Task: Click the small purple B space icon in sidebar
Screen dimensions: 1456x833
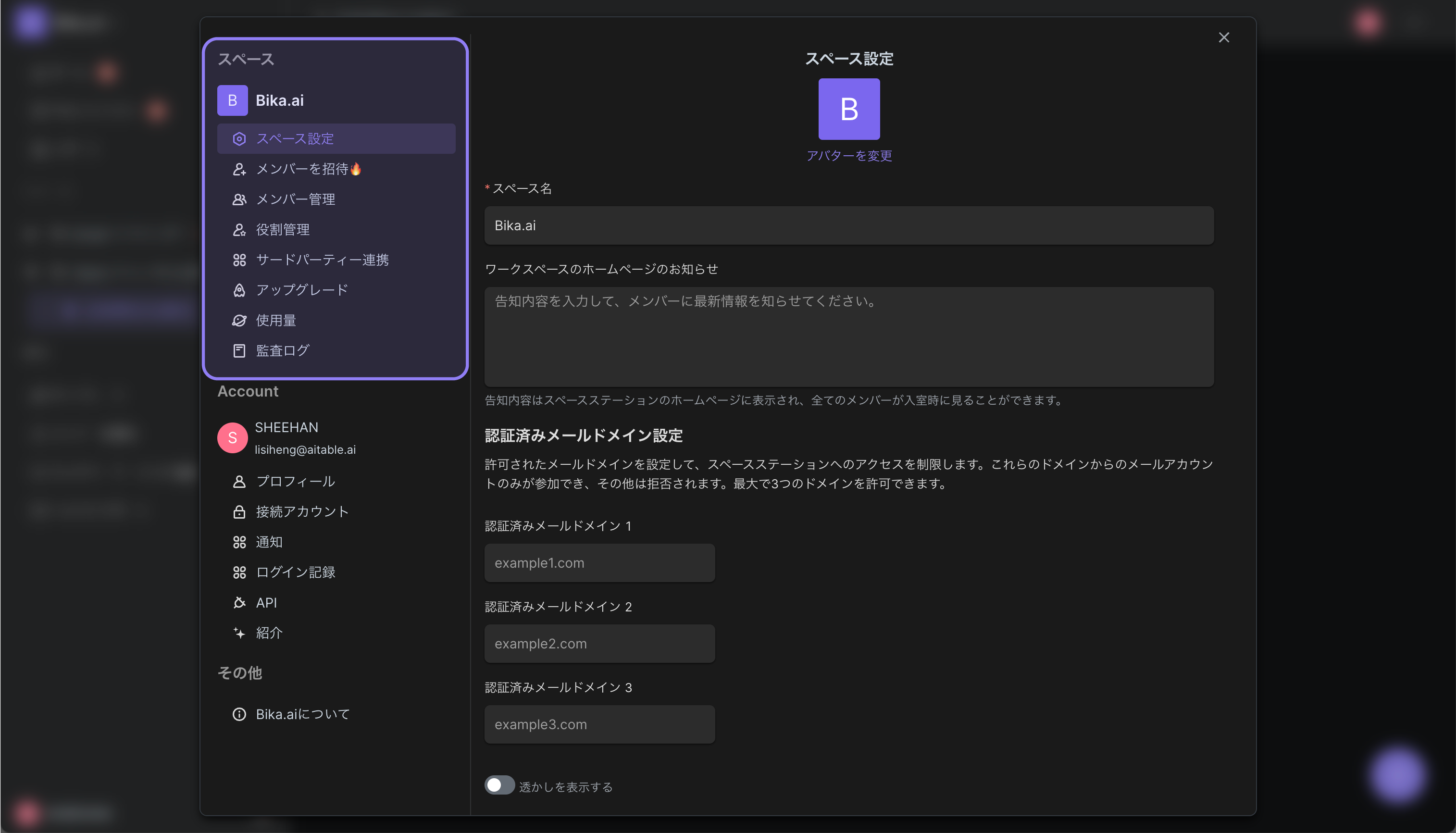Action: pyautogui.click(x=232, y=100)
